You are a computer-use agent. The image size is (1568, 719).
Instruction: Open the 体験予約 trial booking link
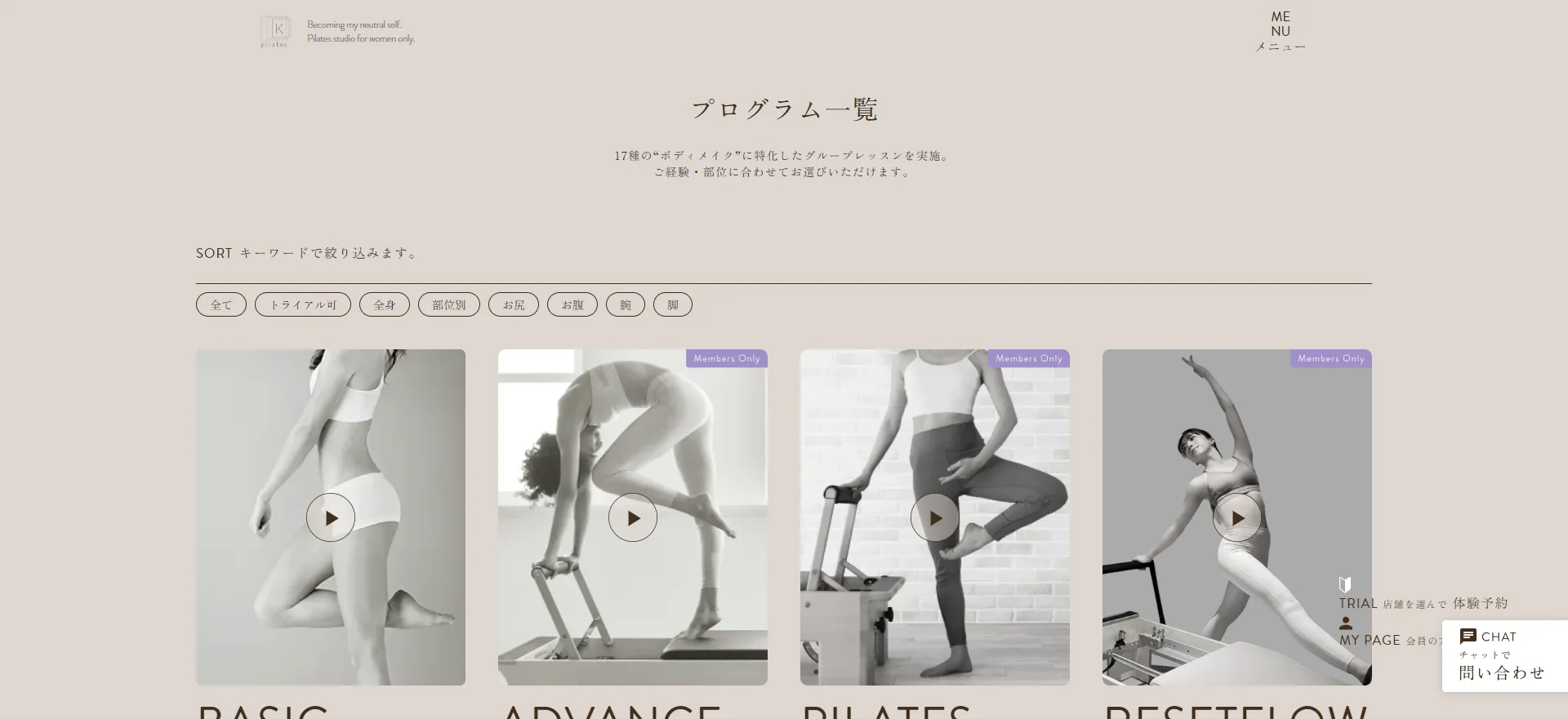coord(1480,603)
